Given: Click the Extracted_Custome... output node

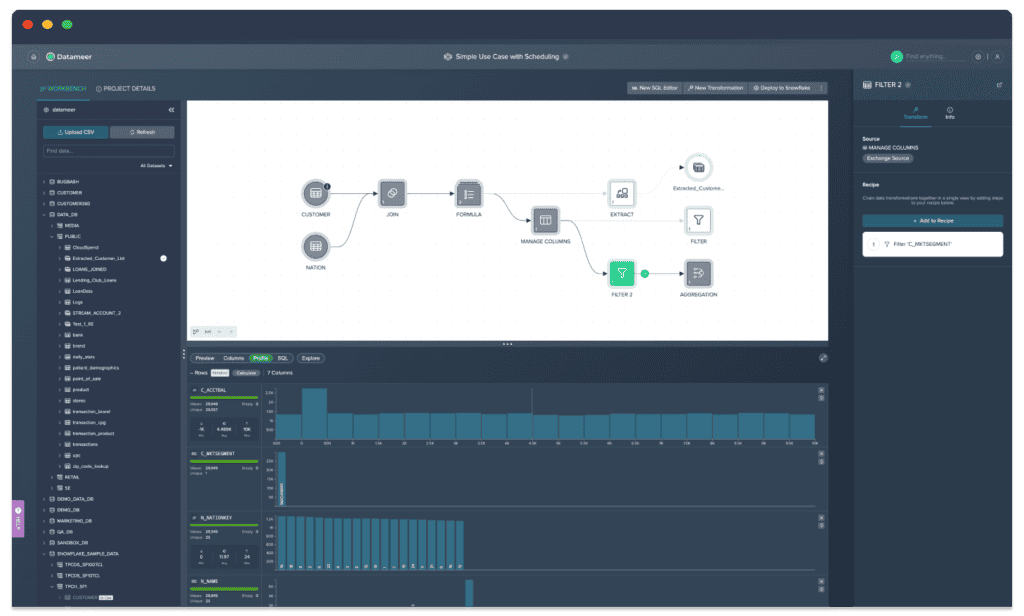Looking at the screenshot, I should tap(698, 167).
